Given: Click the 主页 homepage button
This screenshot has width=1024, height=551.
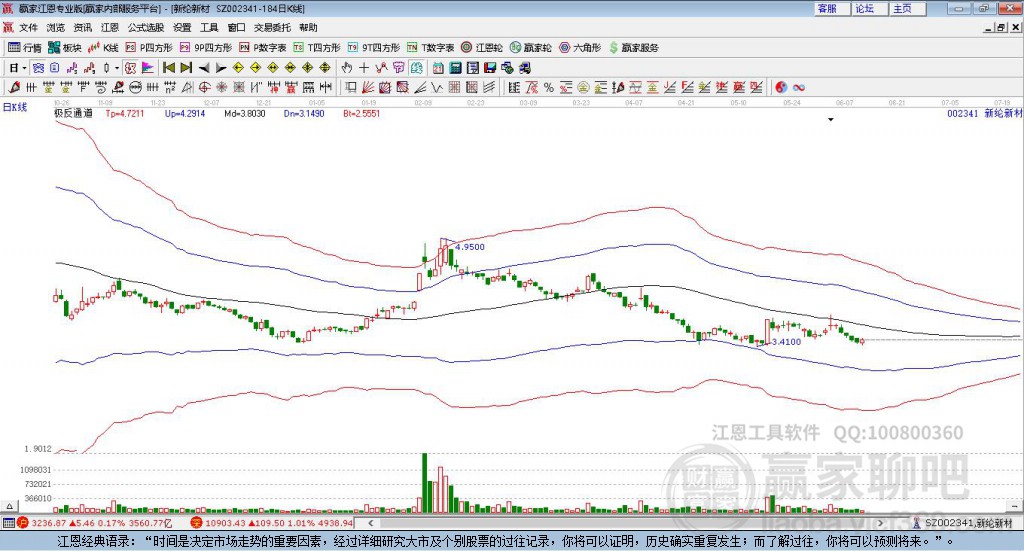Looking at the screenshot, I should coord(908,8).
